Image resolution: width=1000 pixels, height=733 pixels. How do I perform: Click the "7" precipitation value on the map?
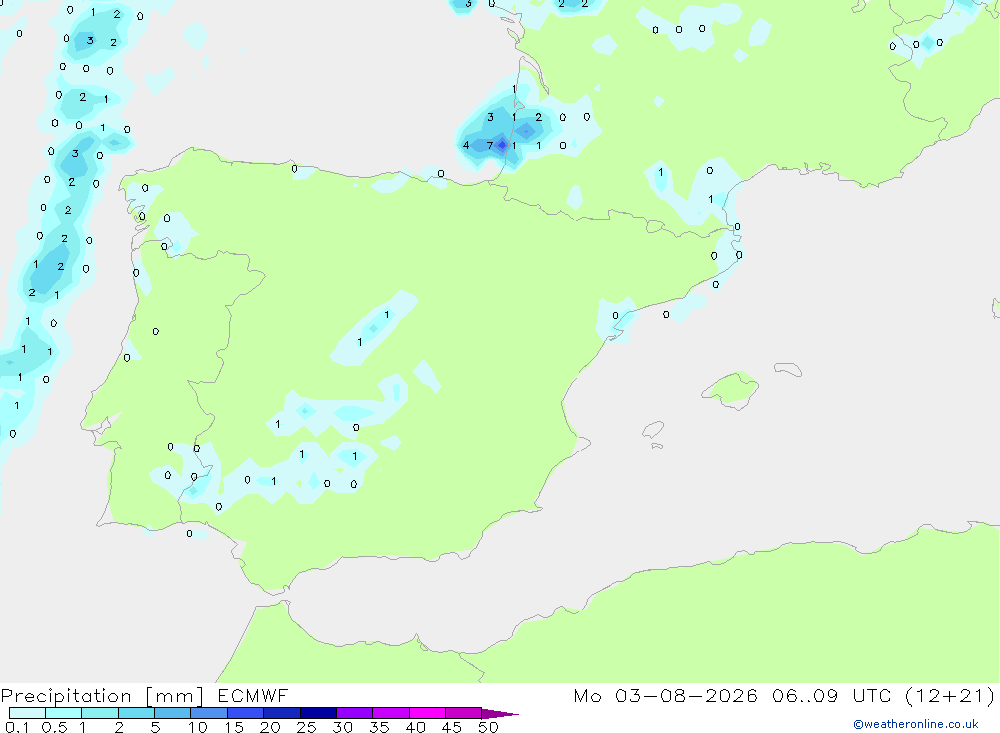coord(490,145)
